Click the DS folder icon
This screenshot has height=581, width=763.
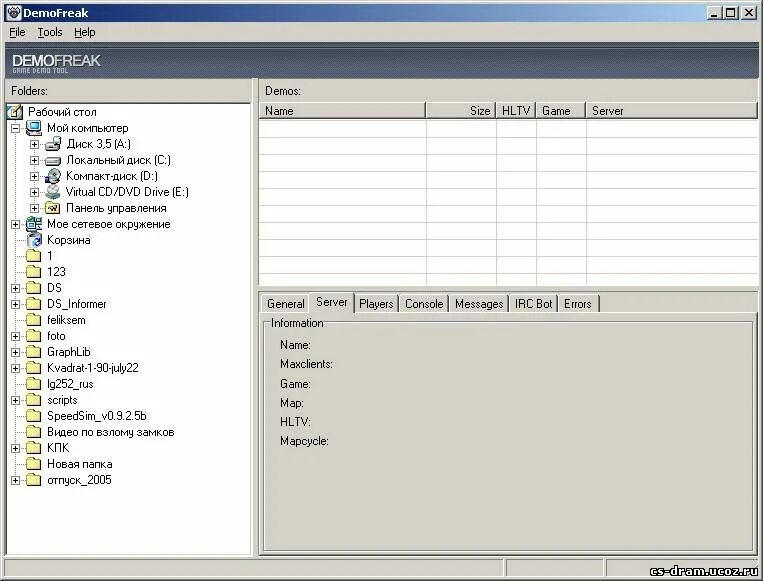[x=34, y=288]
